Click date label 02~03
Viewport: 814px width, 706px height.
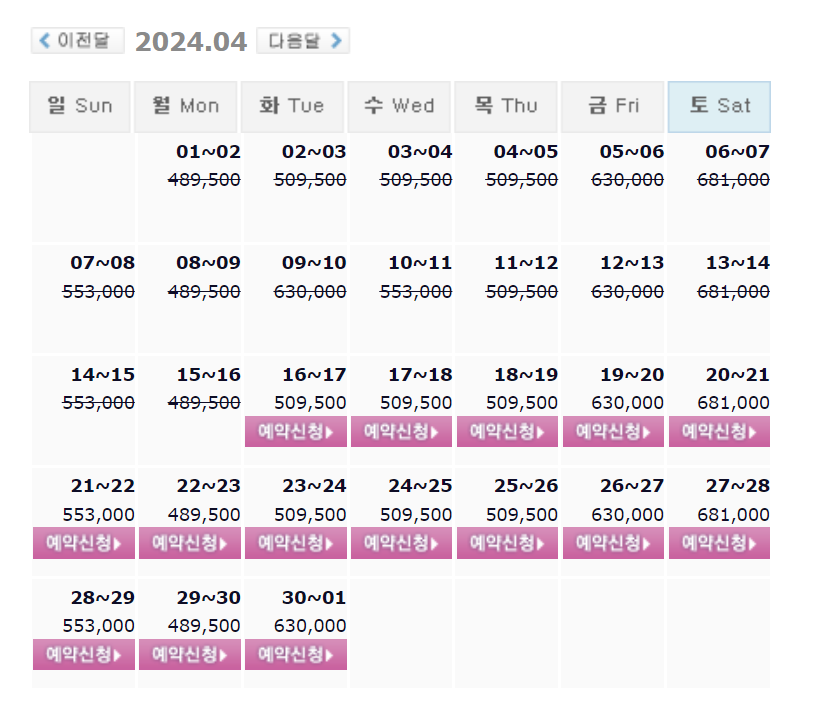[x=314, y=152]
